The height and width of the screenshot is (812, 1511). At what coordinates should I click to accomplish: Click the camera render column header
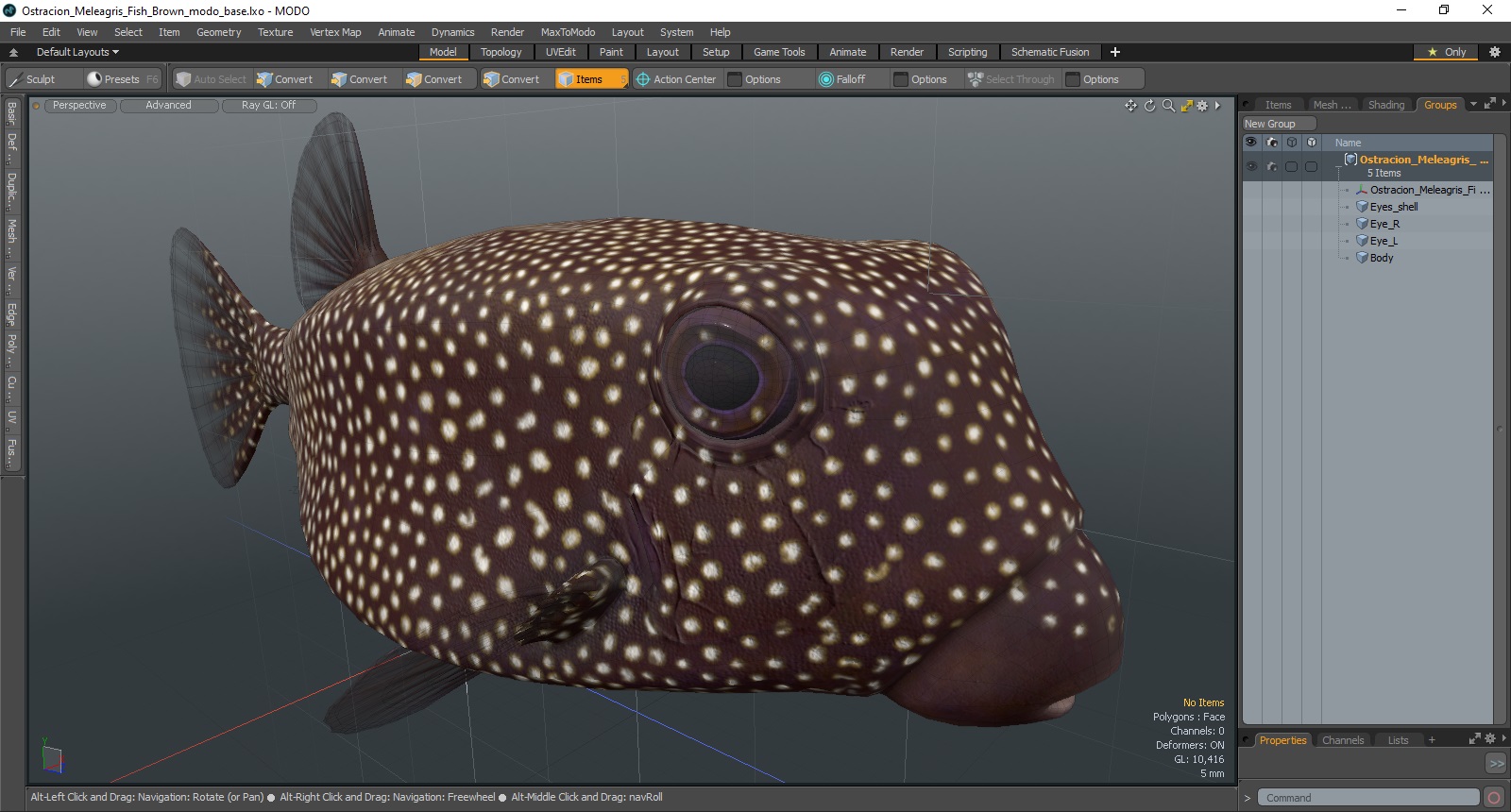tap(1272, 143)
